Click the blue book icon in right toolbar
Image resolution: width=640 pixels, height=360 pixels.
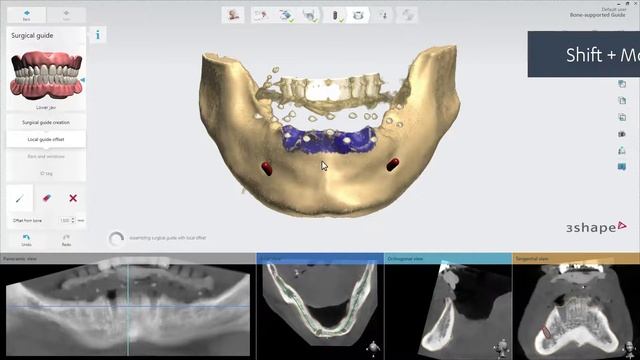pos(622,167)
